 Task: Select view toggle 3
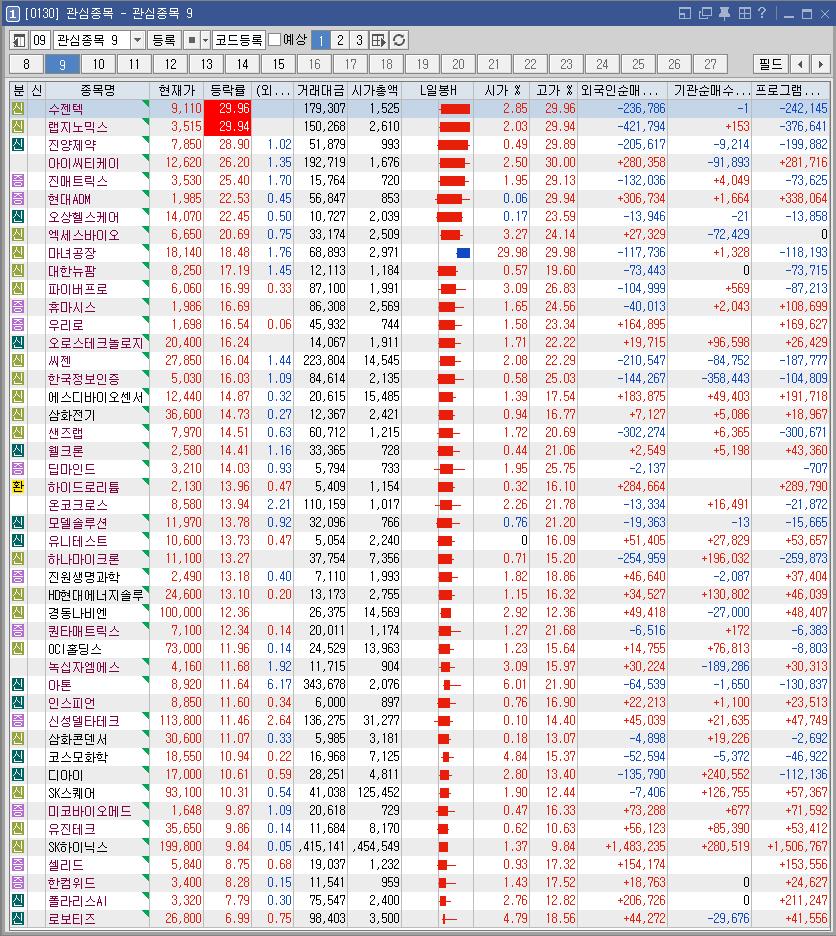[359, 40]
